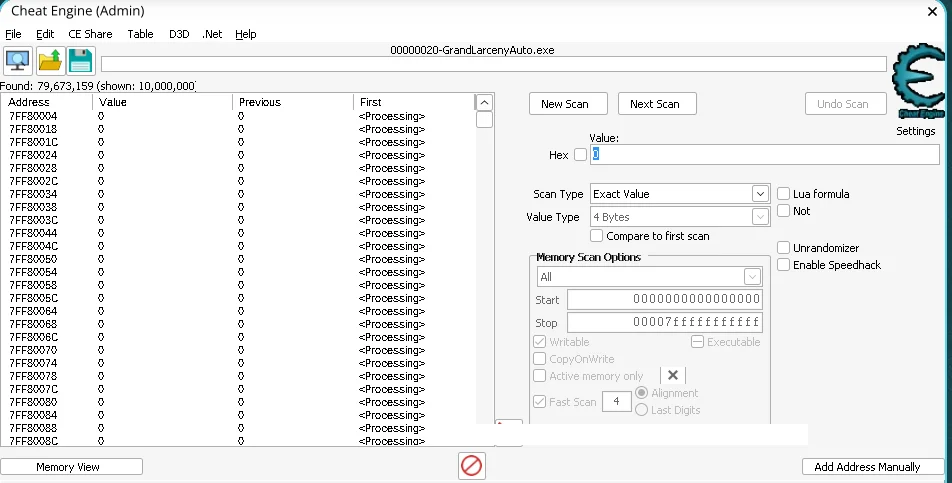
Task: Click the Start address field
Action: point(665,299)
